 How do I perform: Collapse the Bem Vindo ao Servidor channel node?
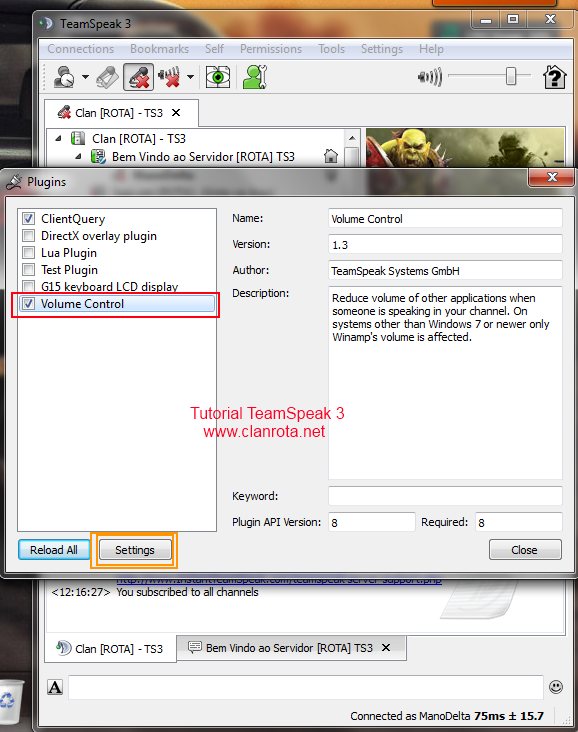tap(78, 156)
